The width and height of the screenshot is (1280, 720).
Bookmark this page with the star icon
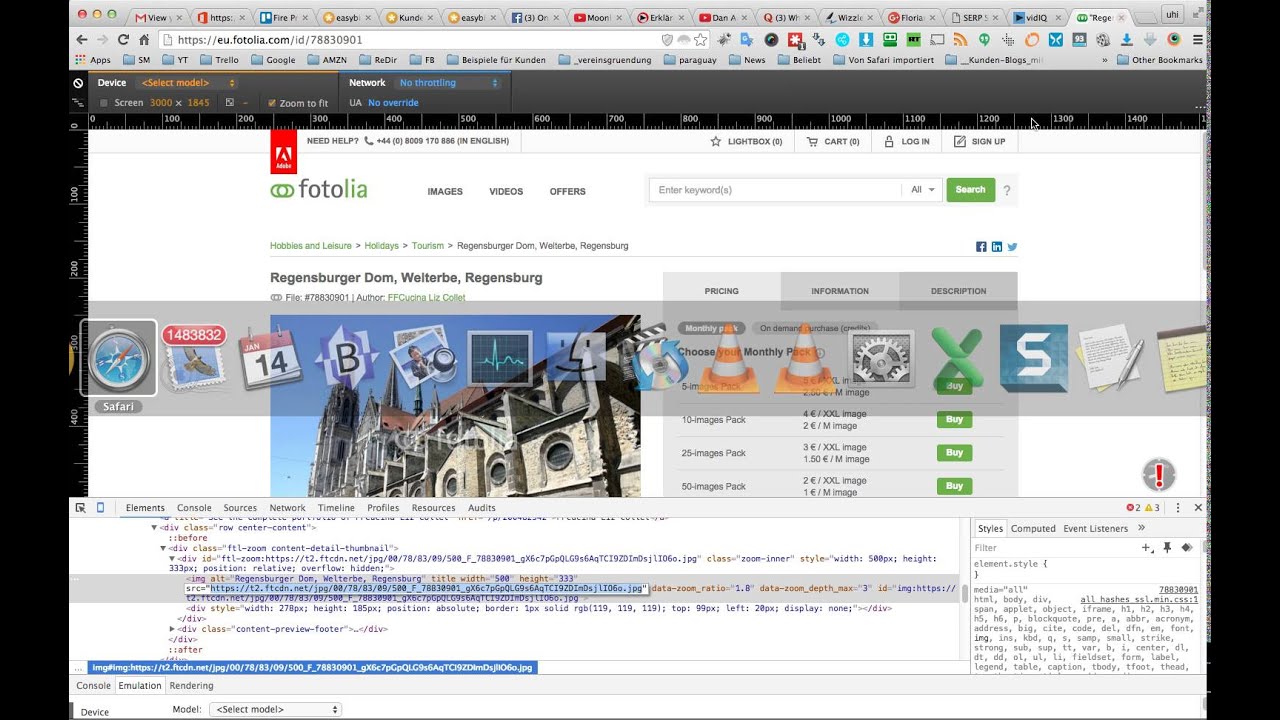click(x=700, y=39)
